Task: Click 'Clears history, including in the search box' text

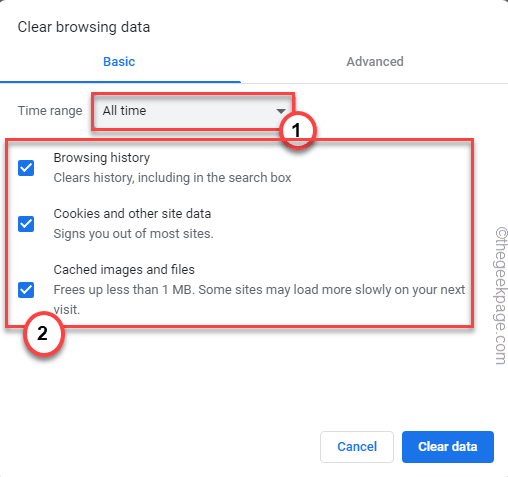Action: 172,178
